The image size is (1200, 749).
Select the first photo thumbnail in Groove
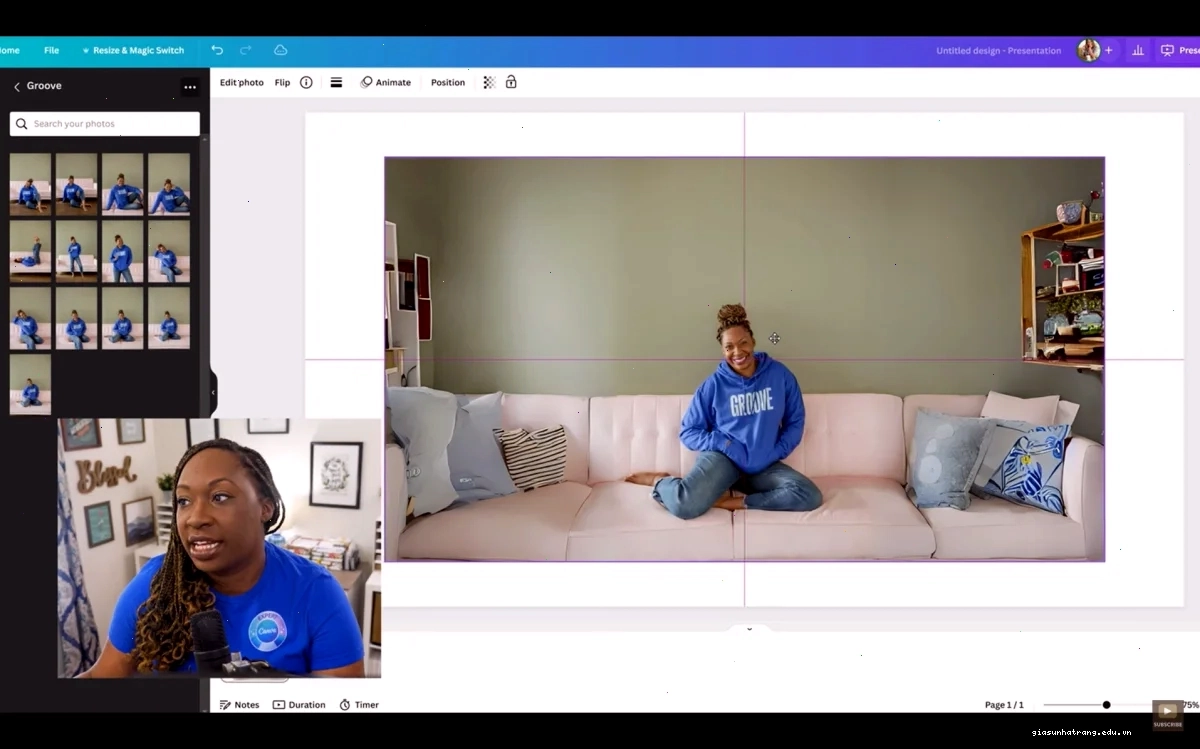click(x=30, y=184)
